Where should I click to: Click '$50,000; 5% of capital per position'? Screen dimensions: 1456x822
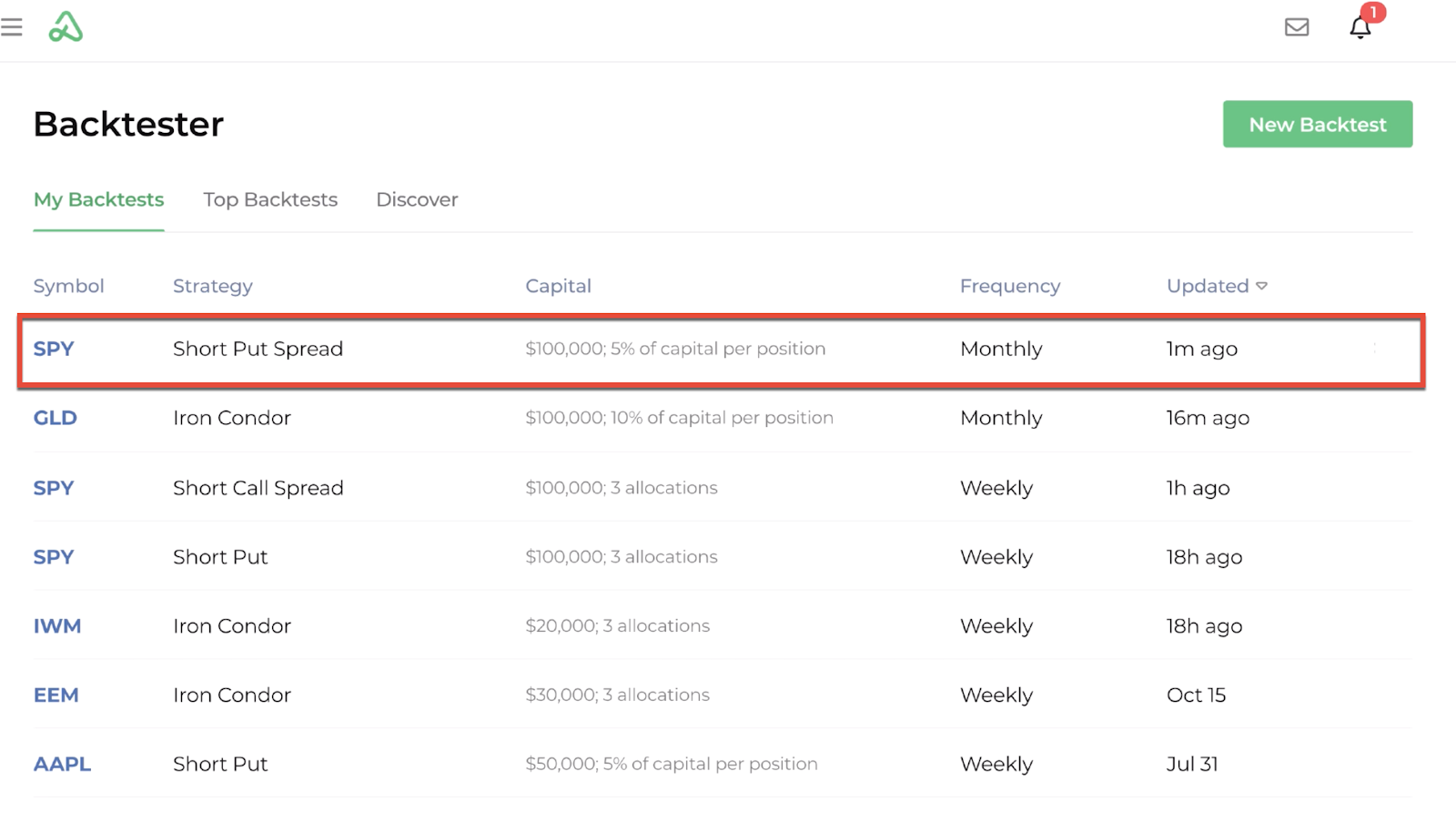(672, 765)
